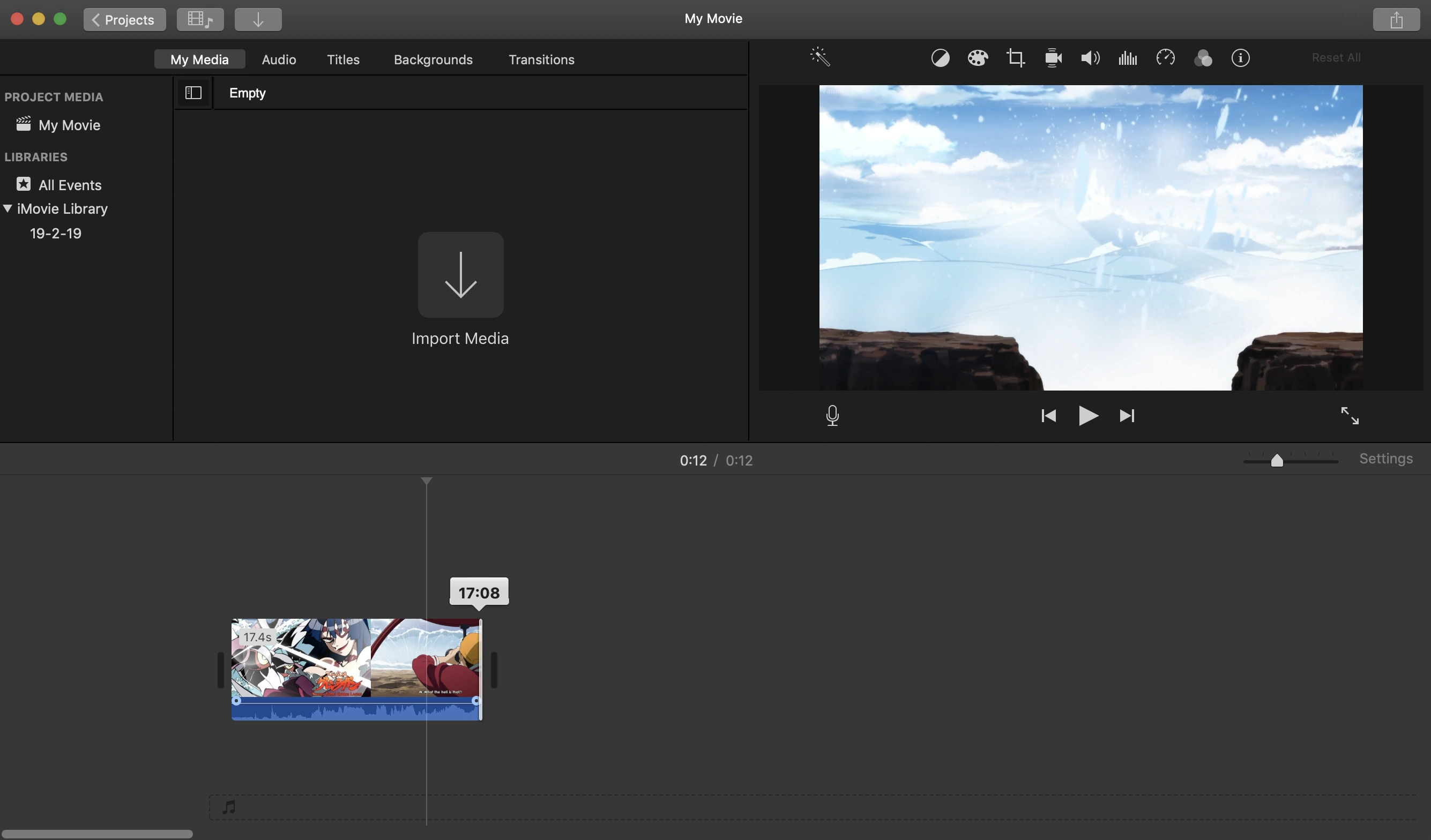The image size is (1431, 840).
Task: Collapse the iMovie Library tree
Action: click(8, 208)
